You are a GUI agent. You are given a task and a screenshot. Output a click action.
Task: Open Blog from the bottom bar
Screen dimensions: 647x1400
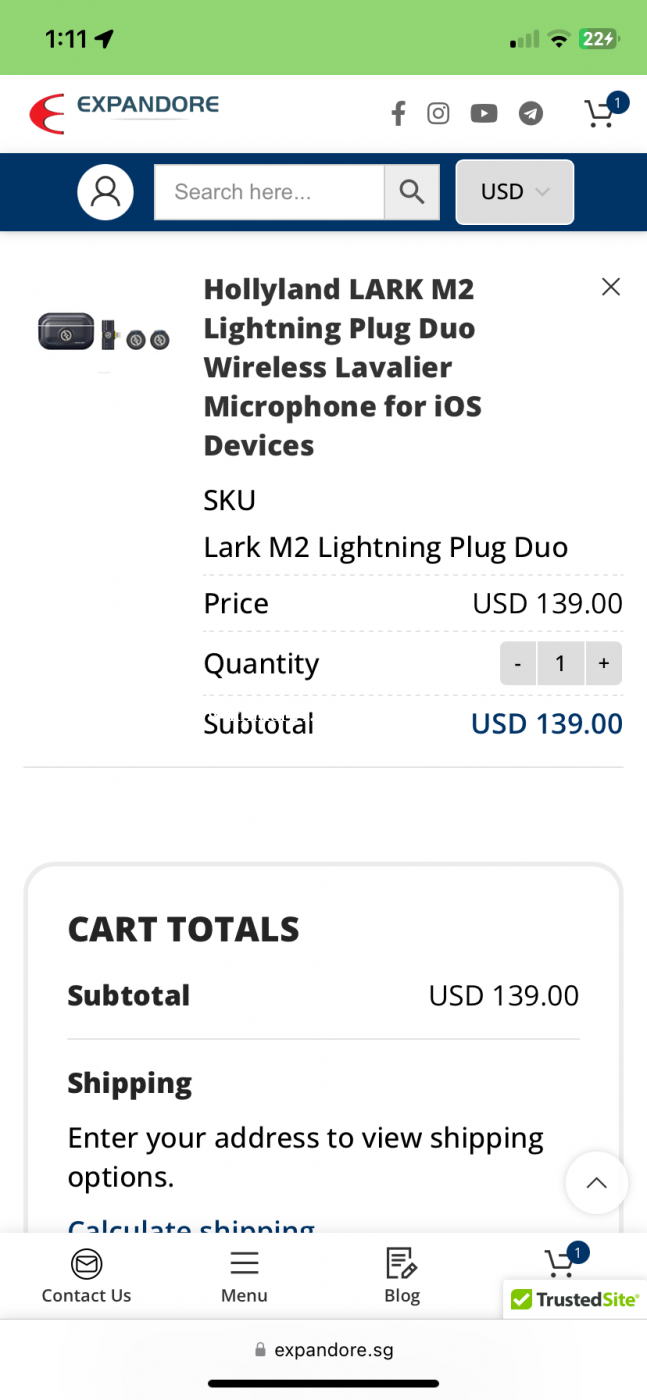pos(402,1277)
